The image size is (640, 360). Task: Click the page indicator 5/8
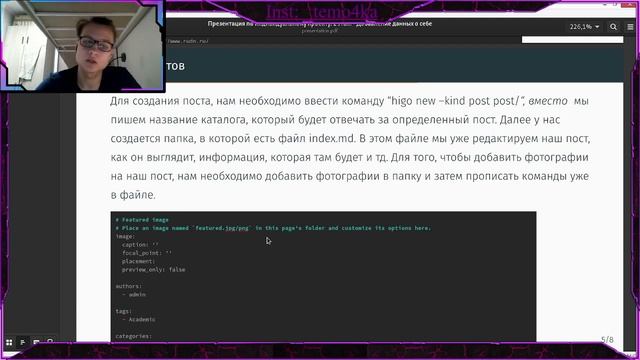click(607, 340)
